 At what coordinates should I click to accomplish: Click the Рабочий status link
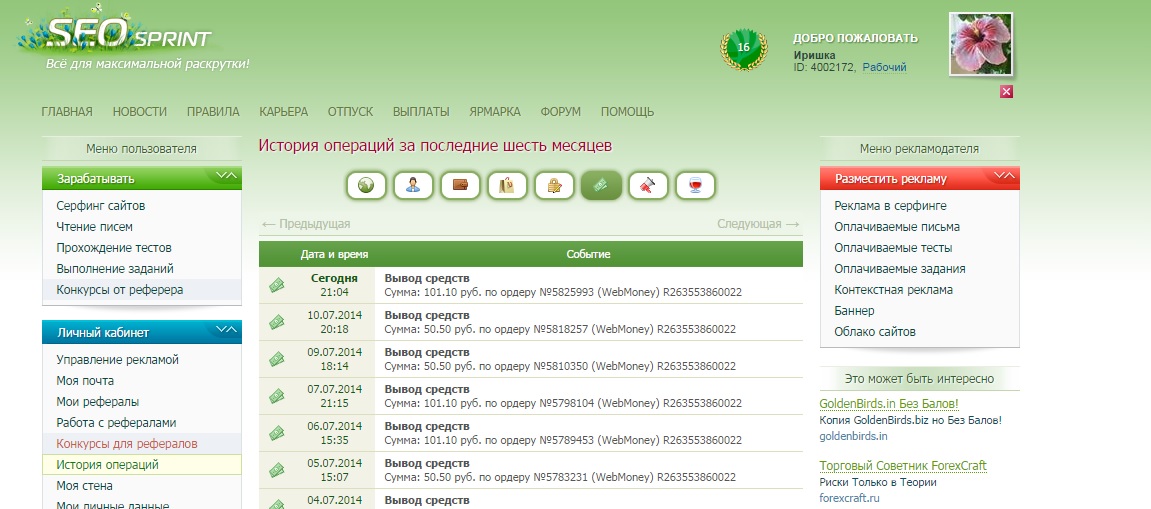[x=884, y=67]
